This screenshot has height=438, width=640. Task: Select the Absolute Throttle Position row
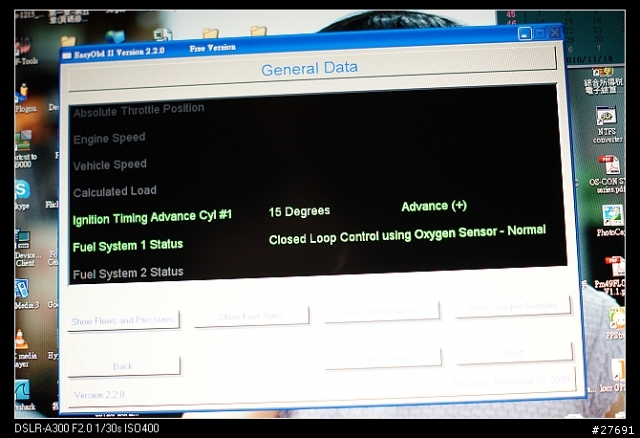139,110
